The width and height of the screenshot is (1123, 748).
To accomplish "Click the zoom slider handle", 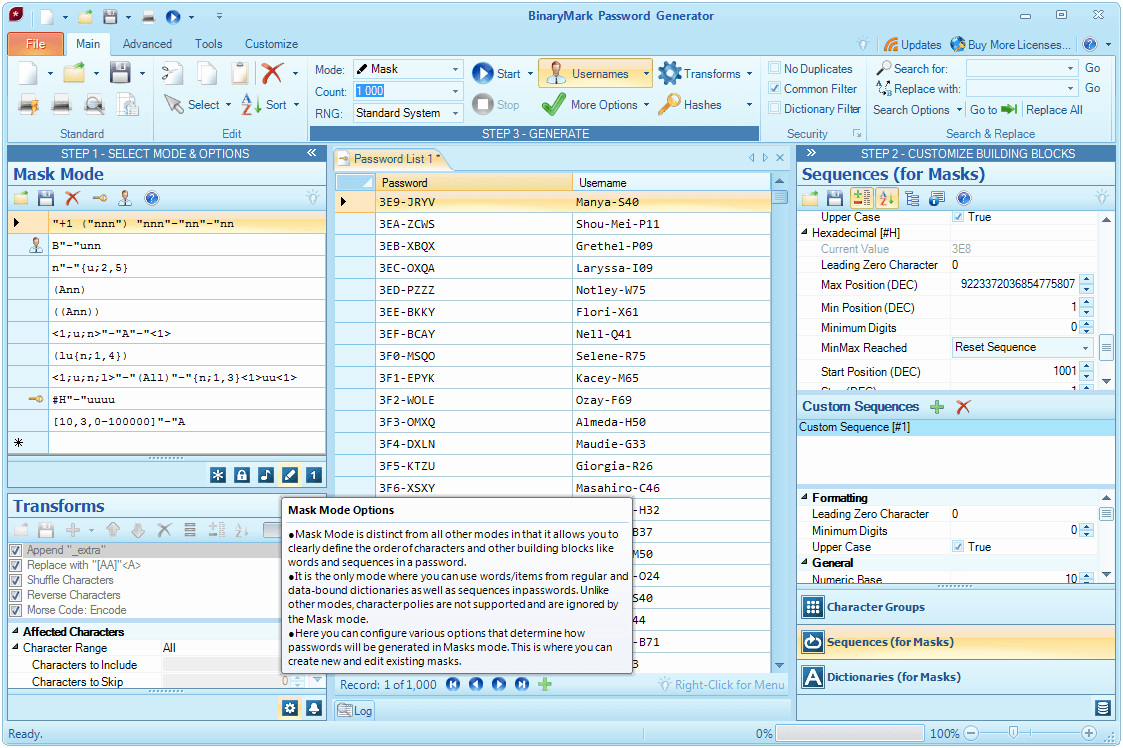I will [1013, 732].
